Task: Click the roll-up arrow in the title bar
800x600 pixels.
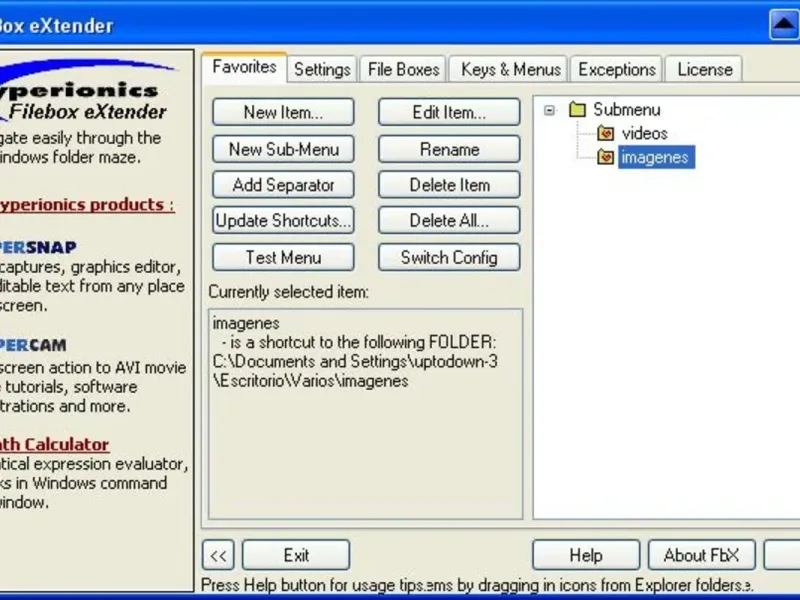Action: [x=784, y=24]
